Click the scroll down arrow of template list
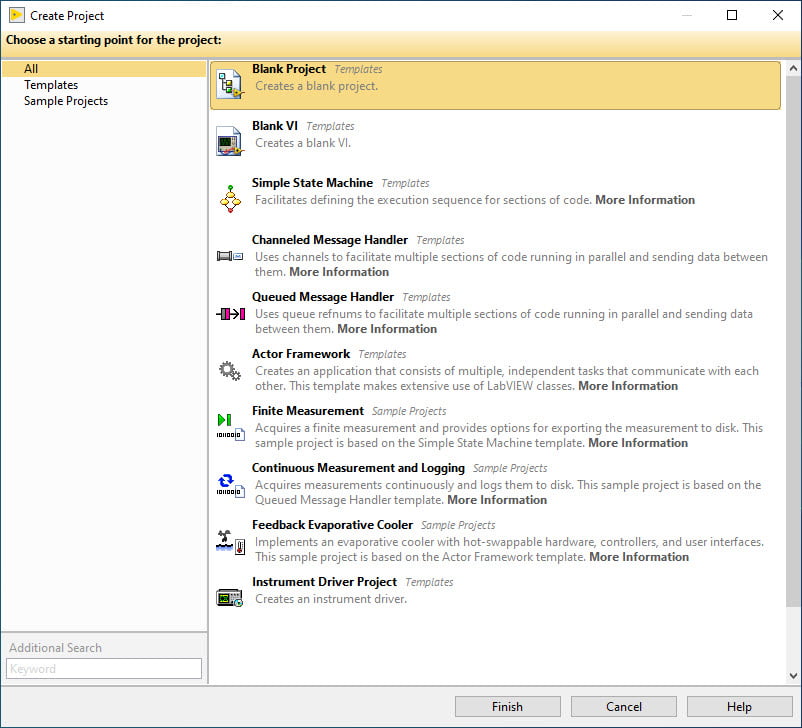This screenshot has width=802, height=728. point(793,676)
